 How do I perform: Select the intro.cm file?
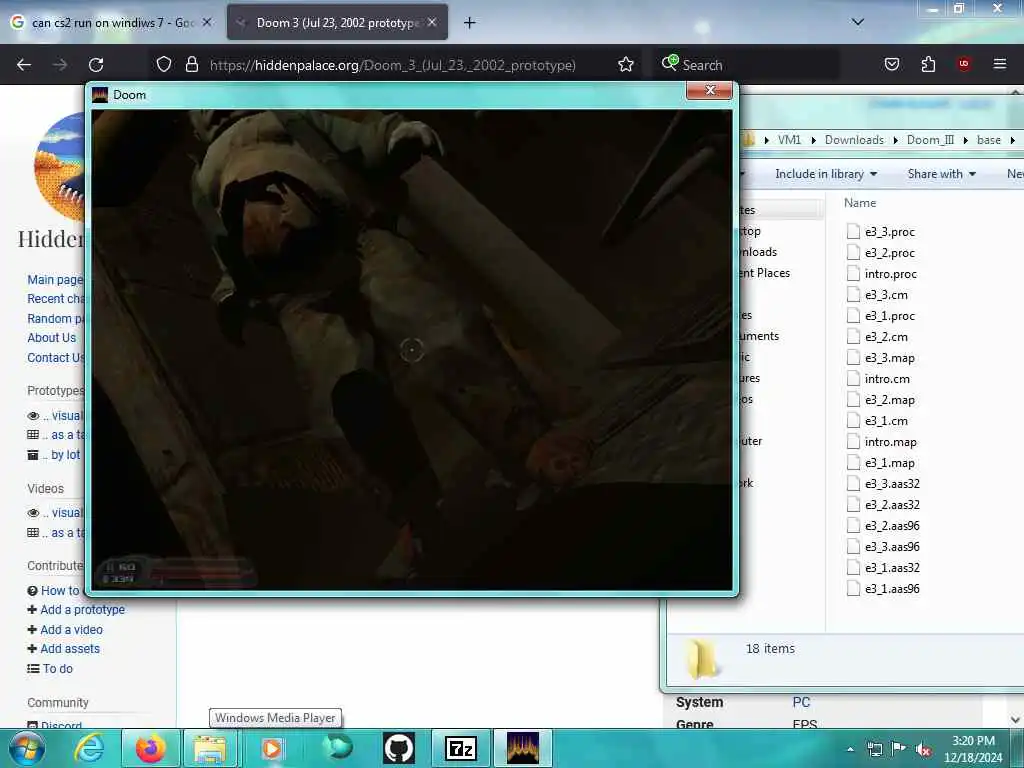pyautogui.click(x=887, y=379)
